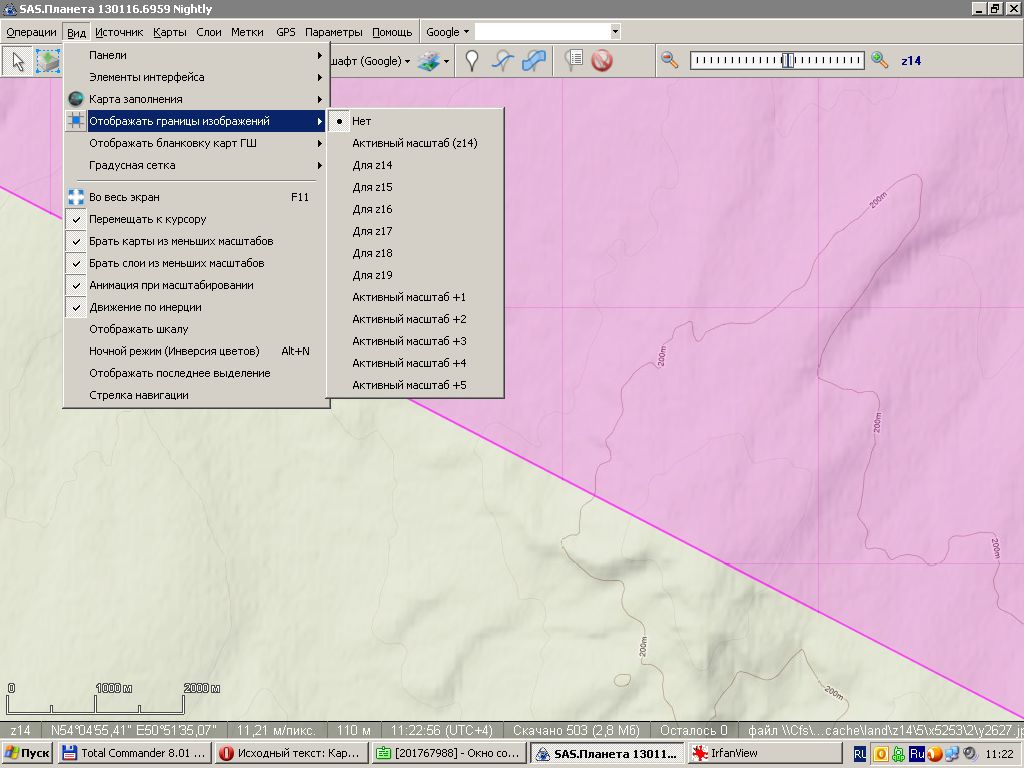Click the zoom in magnifier icon

[879, 60]
